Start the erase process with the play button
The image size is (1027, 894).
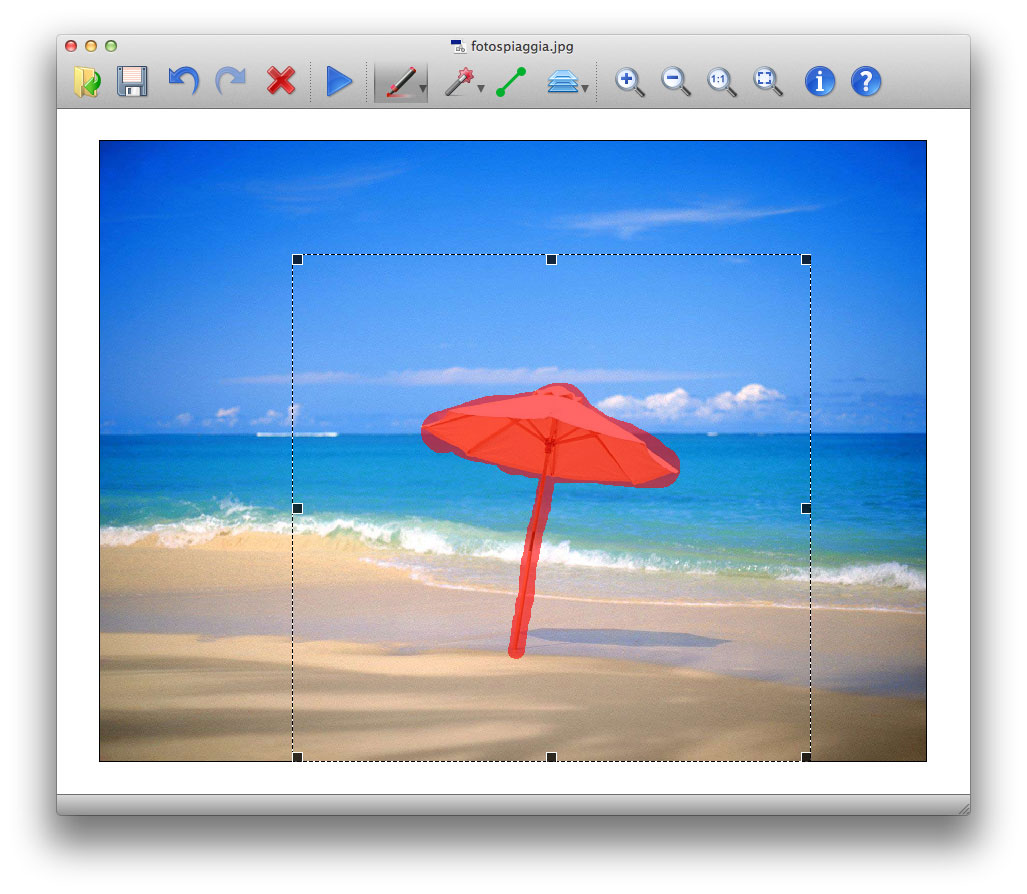click(x=339, y=82)
